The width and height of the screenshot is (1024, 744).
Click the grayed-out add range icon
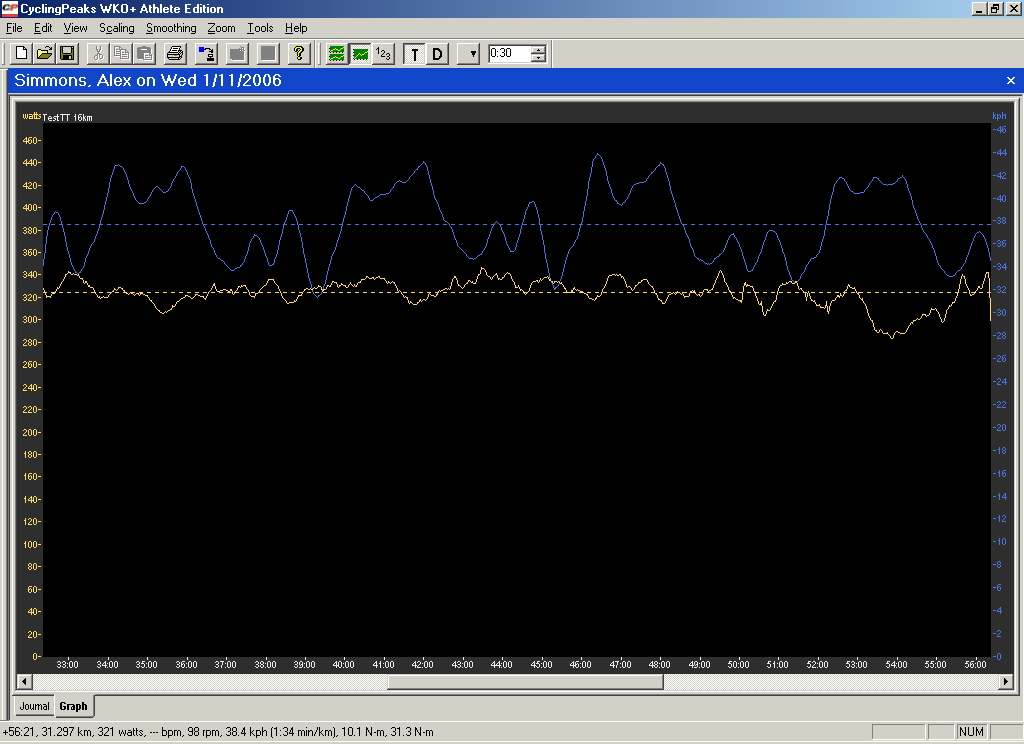pyautogui.click(x=237, y=54)
